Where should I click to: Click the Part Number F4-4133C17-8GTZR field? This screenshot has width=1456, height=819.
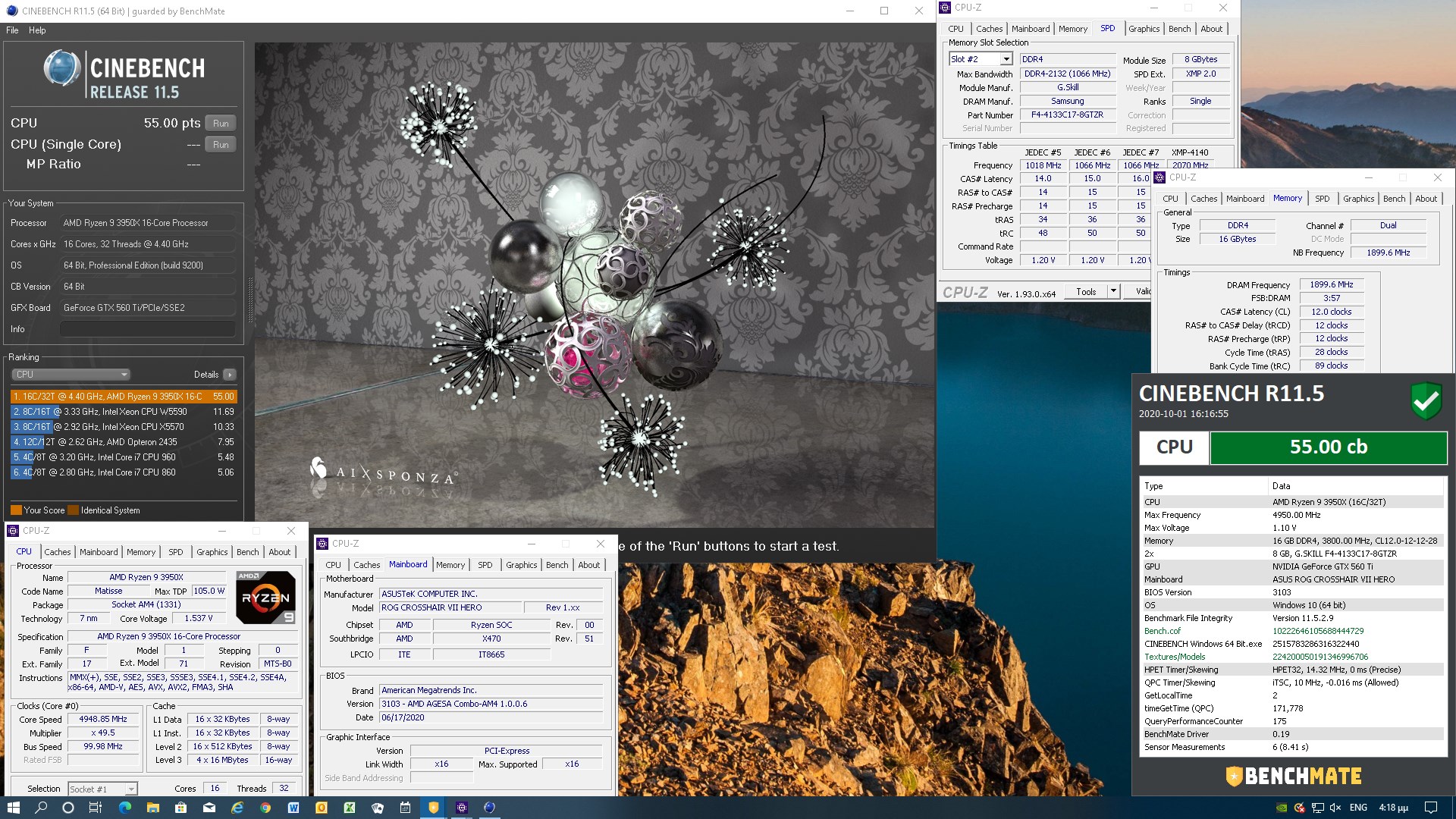click(1067, 115)
